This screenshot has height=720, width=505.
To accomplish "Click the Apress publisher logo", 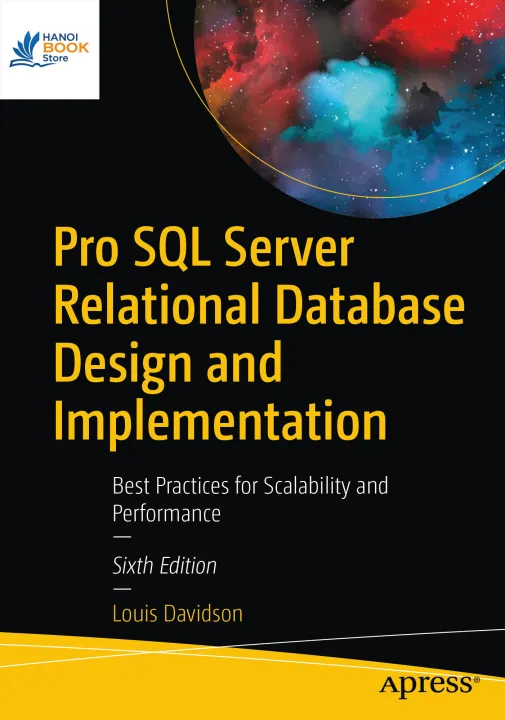I will click(430, 686).
